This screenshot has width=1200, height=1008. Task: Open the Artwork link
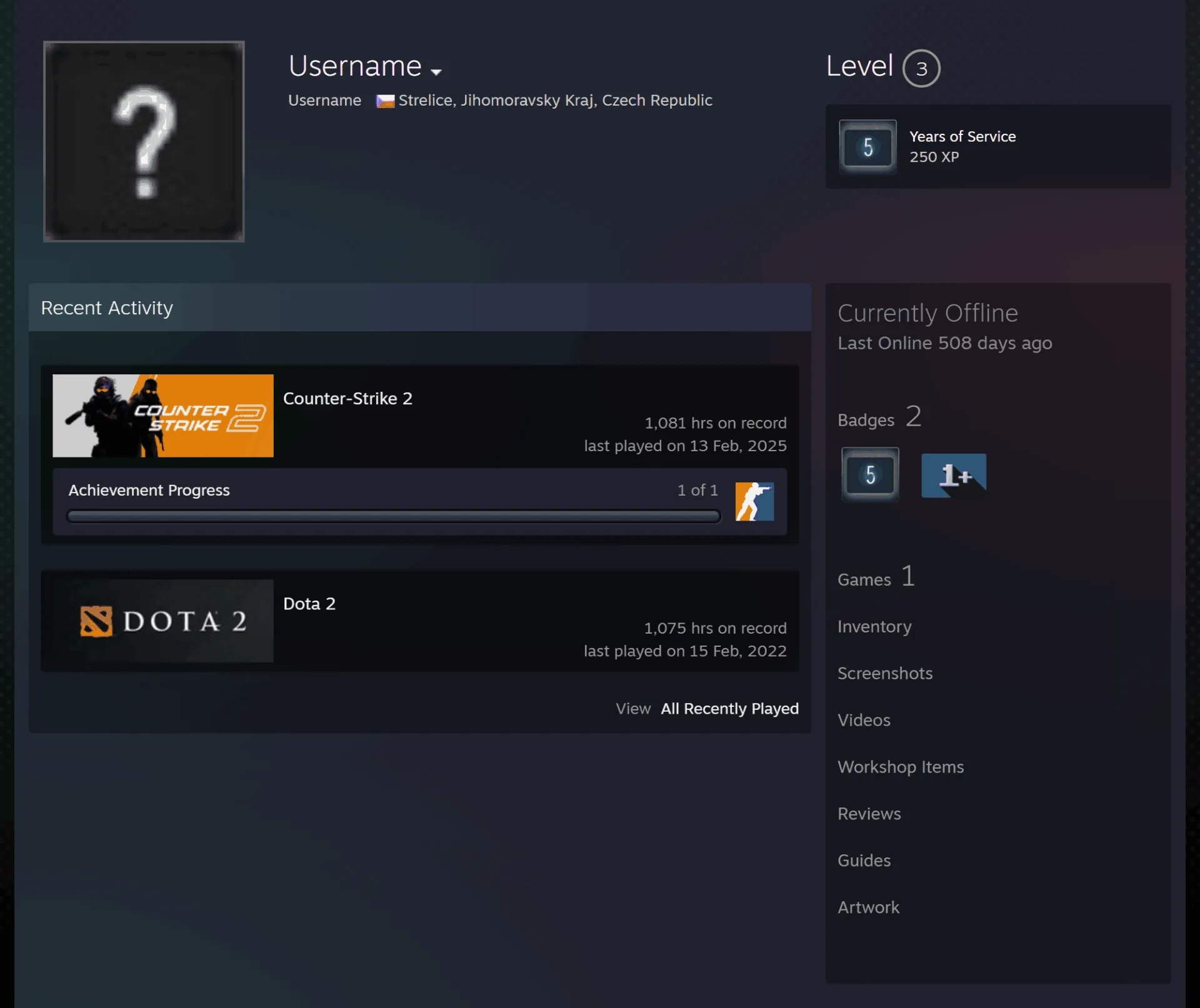coord(868,907)
